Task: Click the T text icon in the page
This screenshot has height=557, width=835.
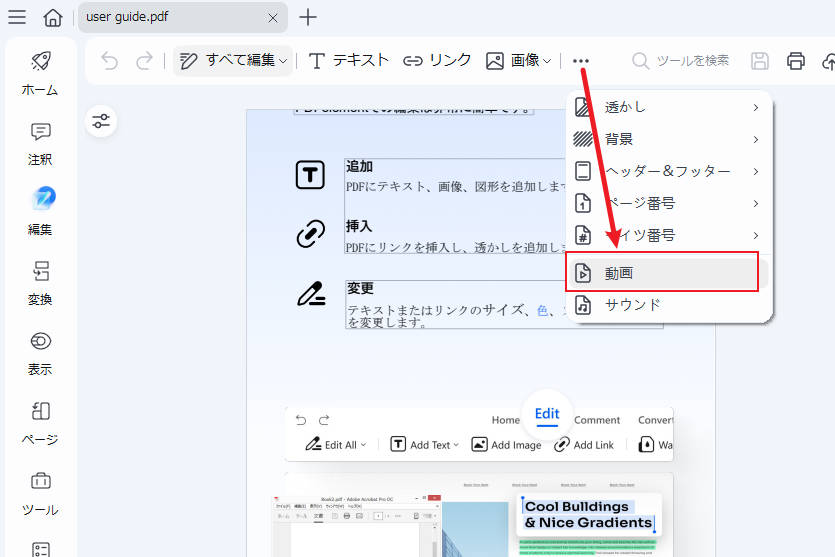Action: (x=310, y=175)
